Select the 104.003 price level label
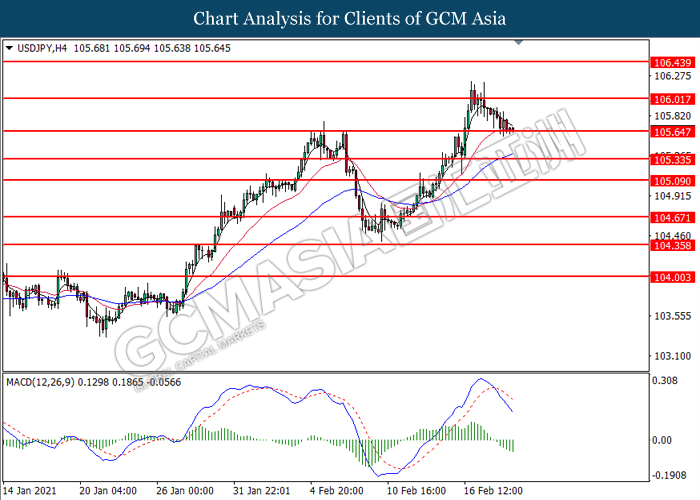The width and height of the screenshot is (700, 500). [x=672, y=277]
